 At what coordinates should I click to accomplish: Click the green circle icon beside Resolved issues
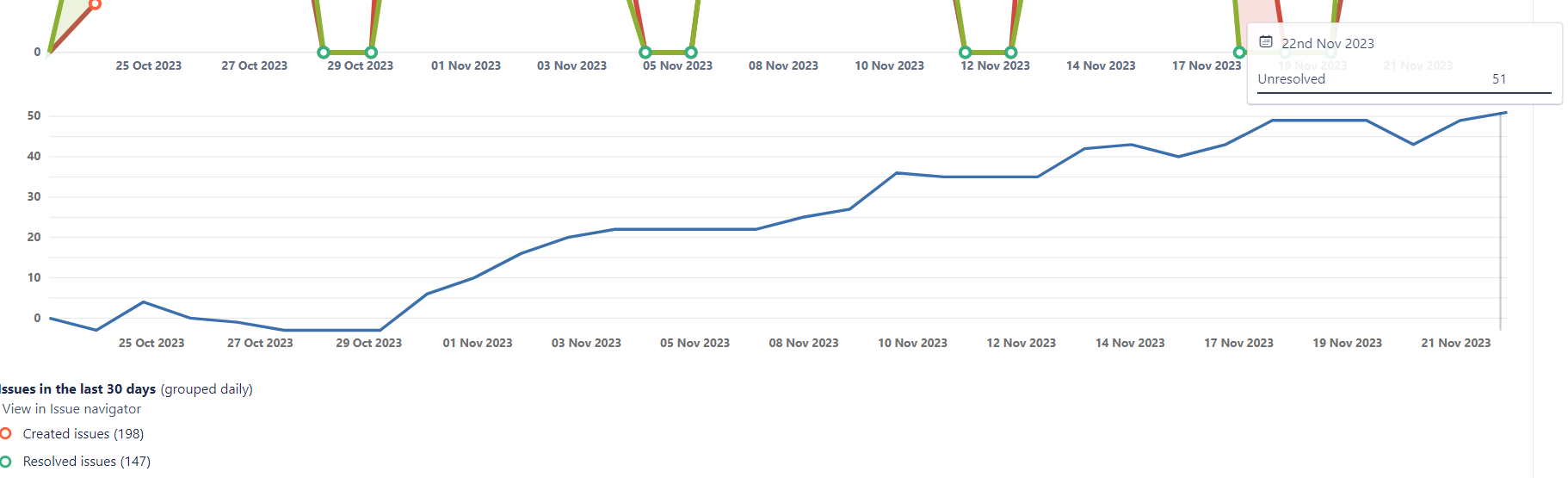(6, 462)
